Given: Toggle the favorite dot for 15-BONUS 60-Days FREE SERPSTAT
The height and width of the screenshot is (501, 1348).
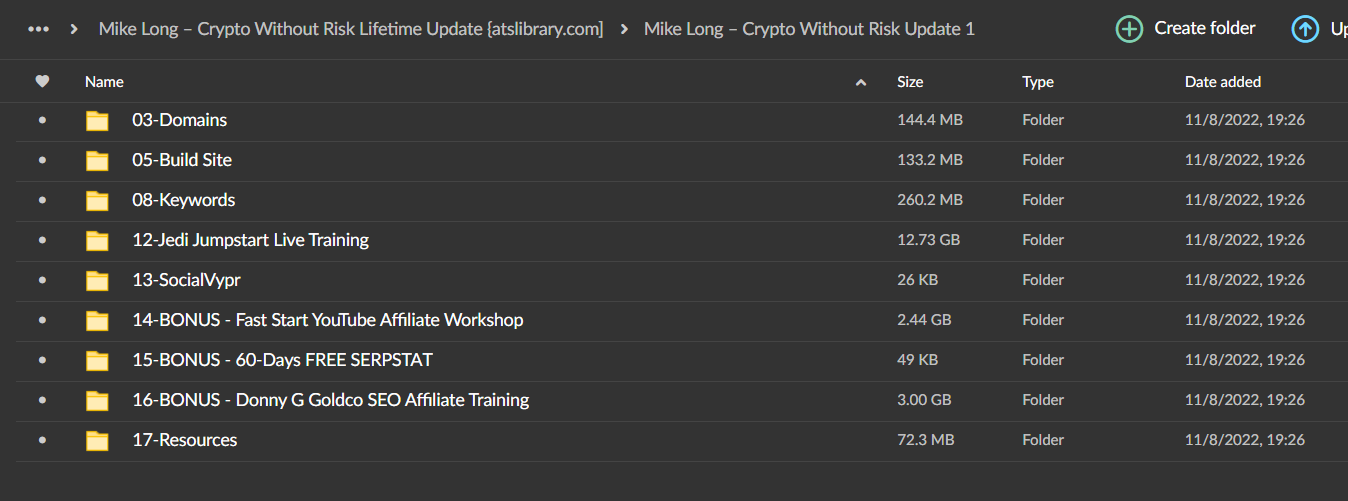Looking at the screenshot, I should click(x=42, y=360).
